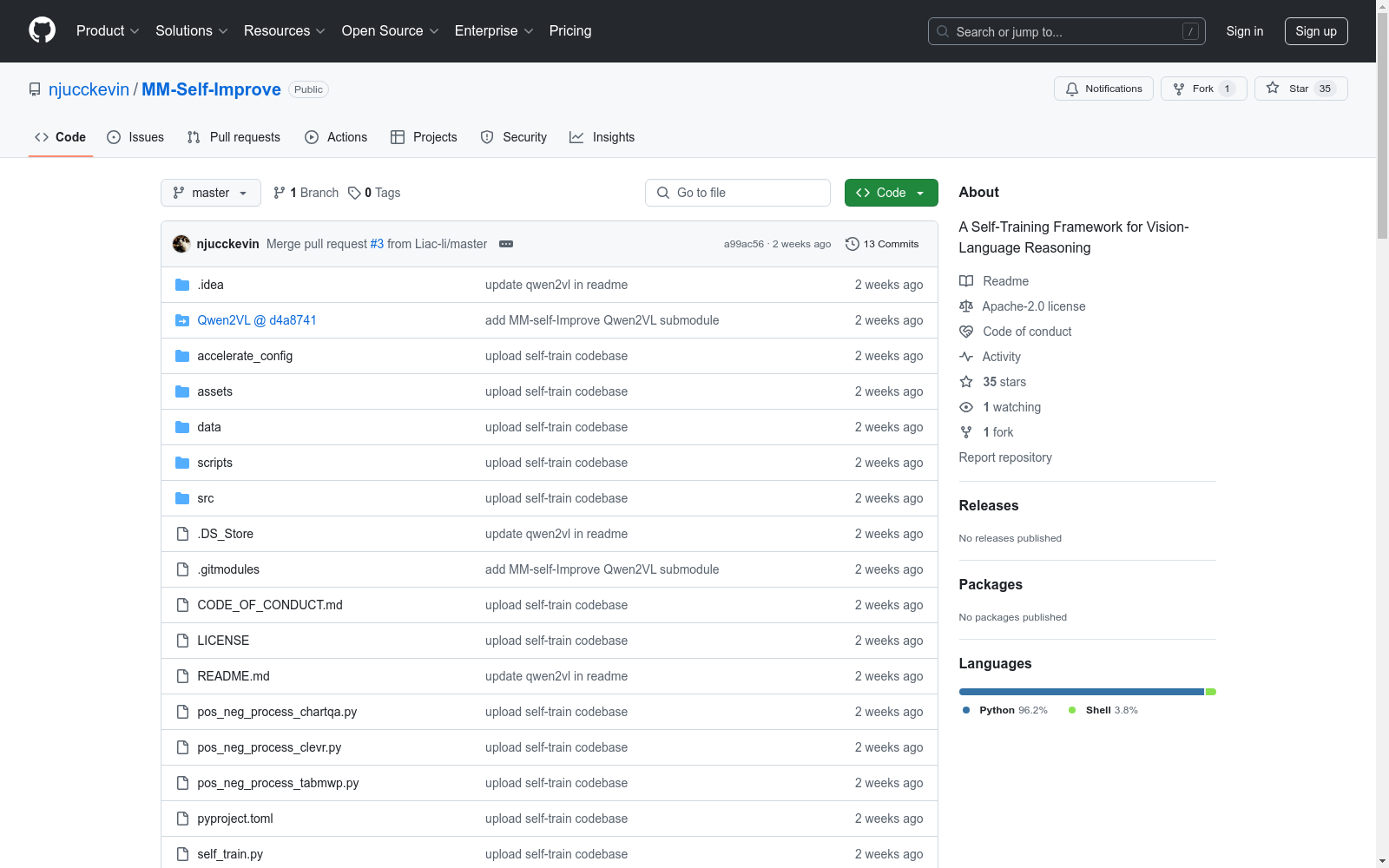Open the Apache-2.0 license link
The image size is (1389, 868).
tap(1023, 306)
